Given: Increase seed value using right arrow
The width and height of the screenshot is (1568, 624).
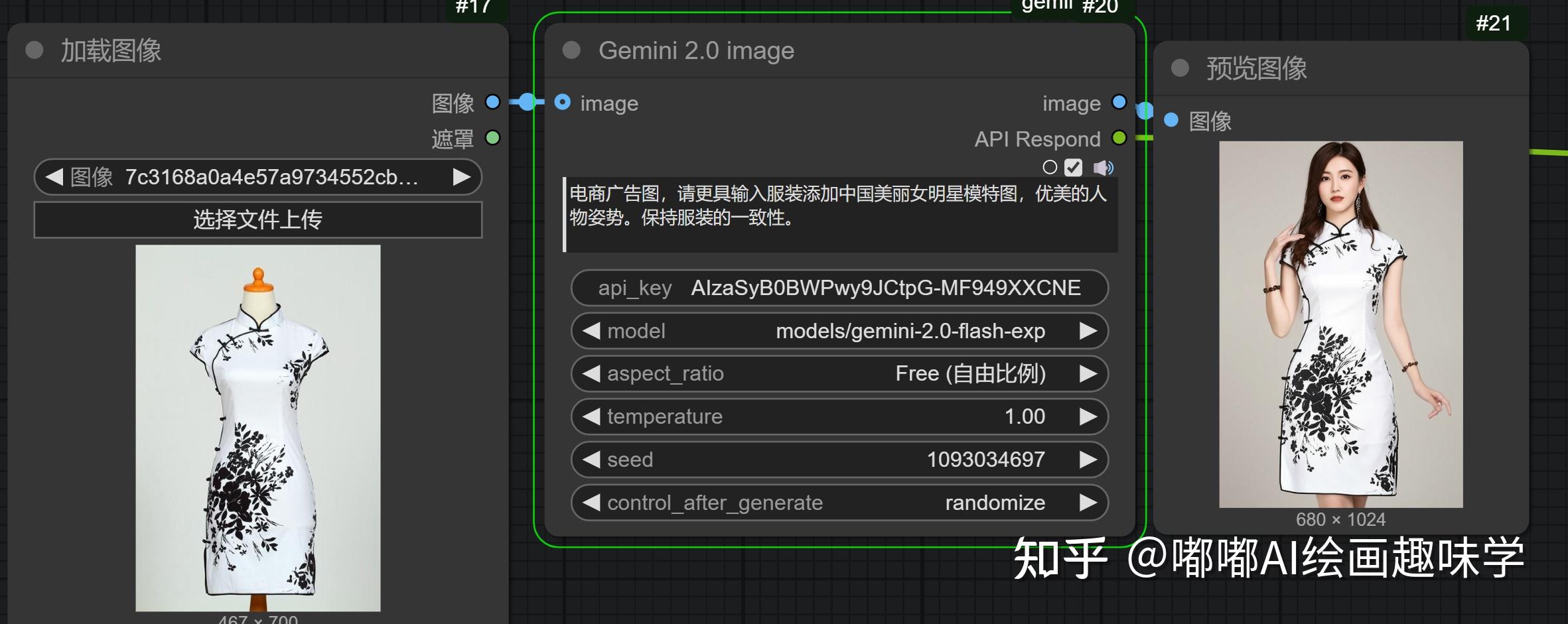Looking at the screenshot, I should 1088,459.
